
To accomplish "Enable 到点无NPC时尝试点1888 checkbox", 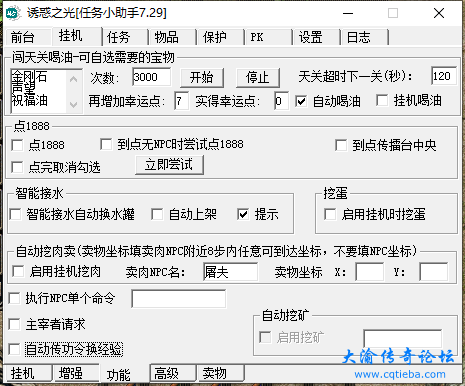I will pyautogui.click(x=106, y=144).
